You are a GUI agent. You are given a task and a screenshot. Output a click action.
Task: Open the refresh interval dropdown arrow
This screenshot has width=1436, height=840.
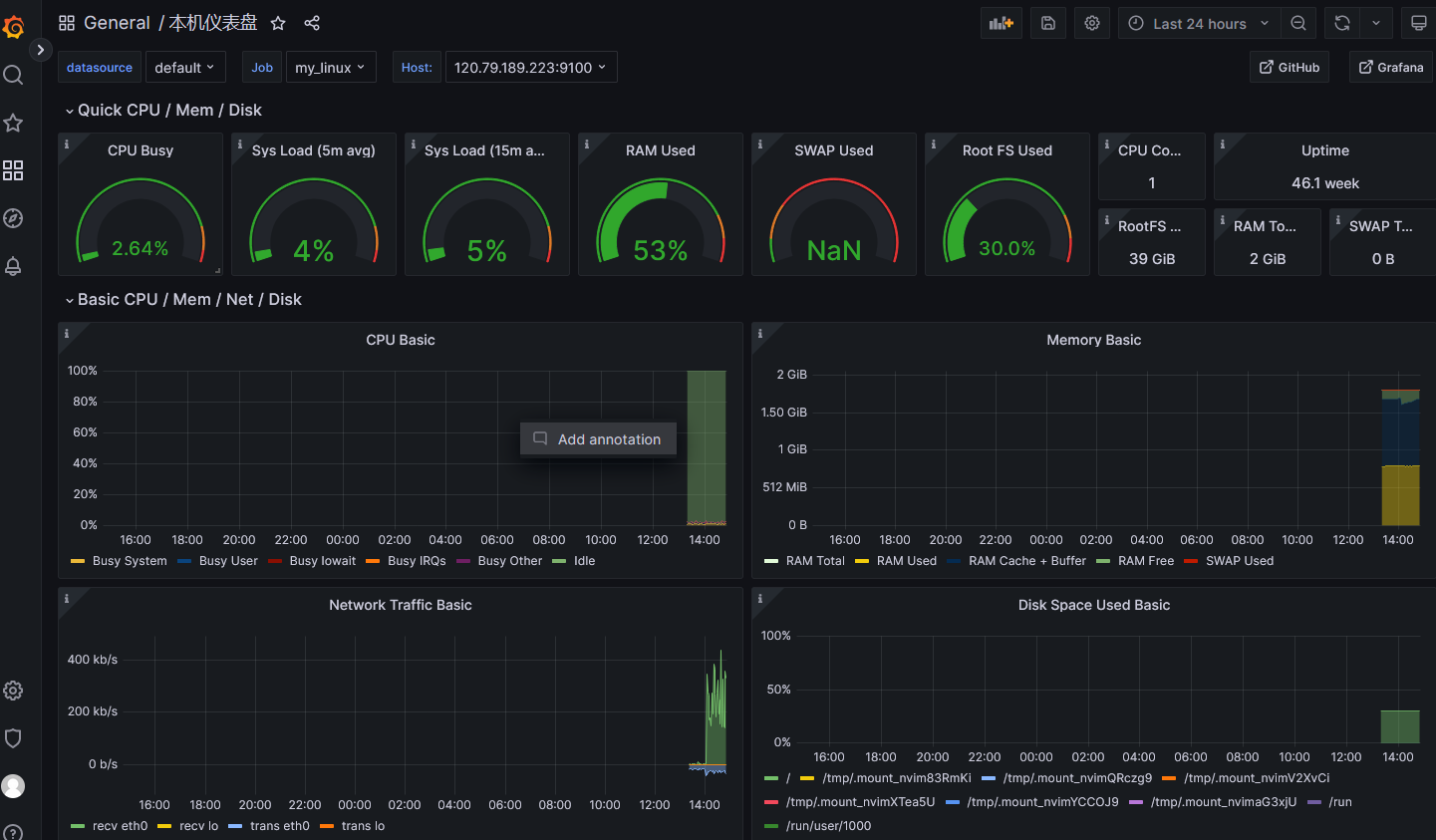[x=1375, y=23]
